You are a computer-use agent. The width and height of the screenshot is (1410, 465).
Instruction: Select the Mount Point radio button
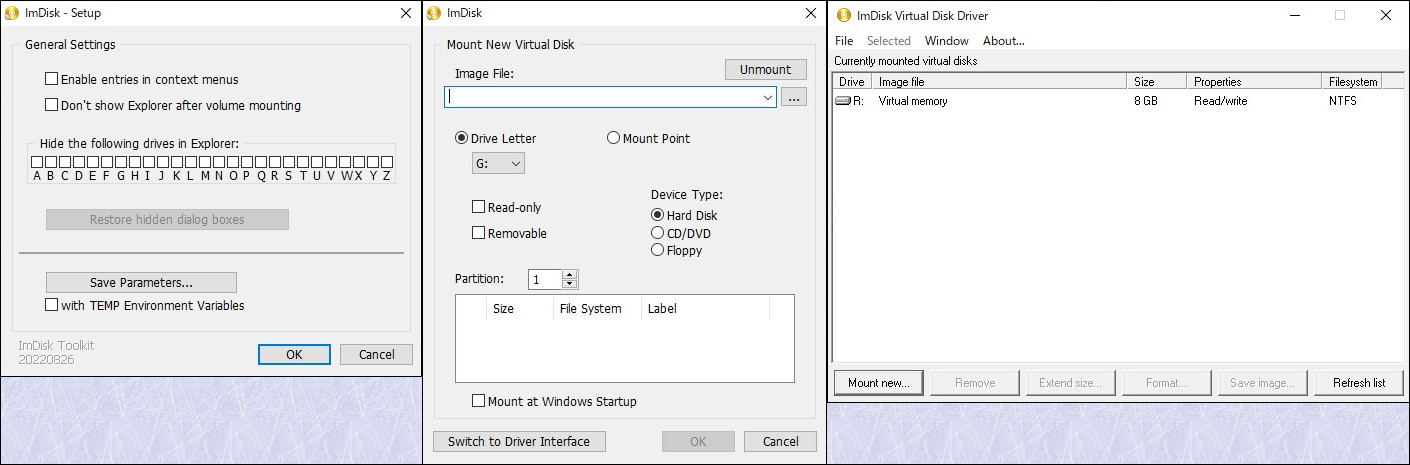pyautogui.click(x=613, y=138)
